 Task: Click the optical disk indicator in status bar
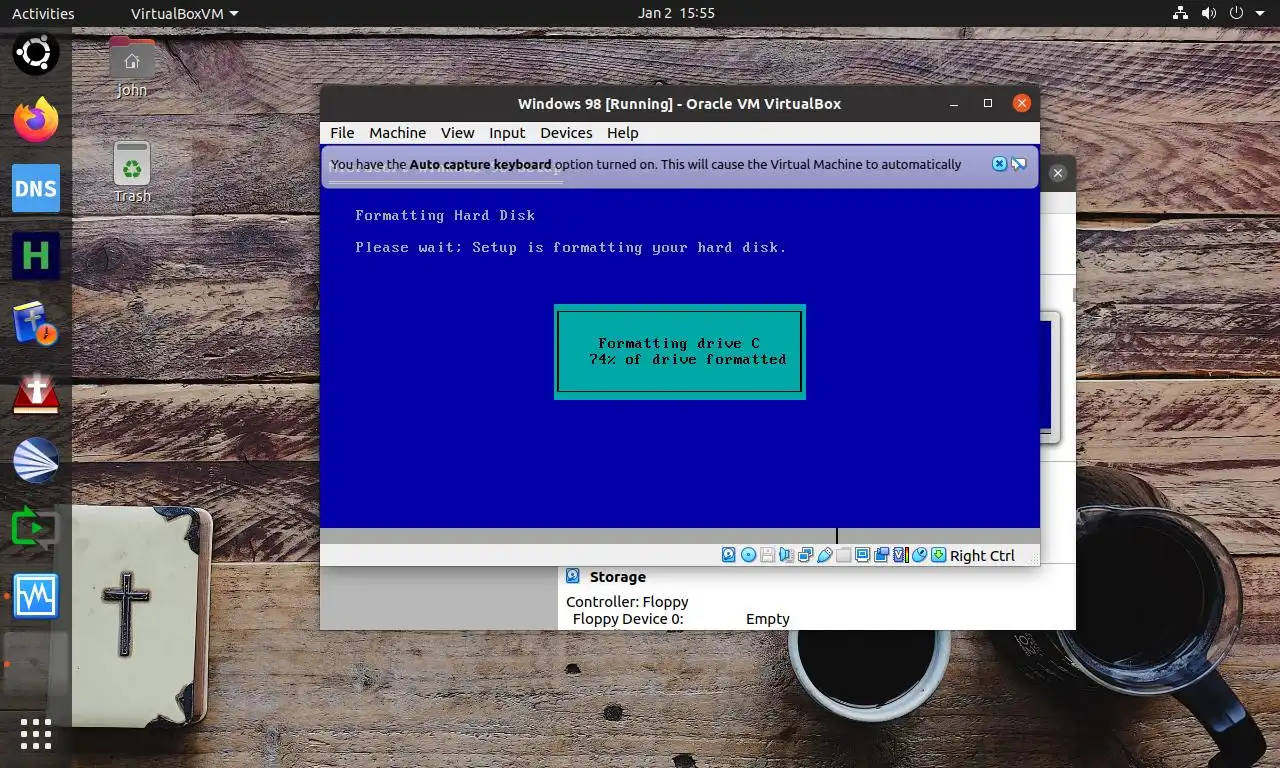point(748,555)
